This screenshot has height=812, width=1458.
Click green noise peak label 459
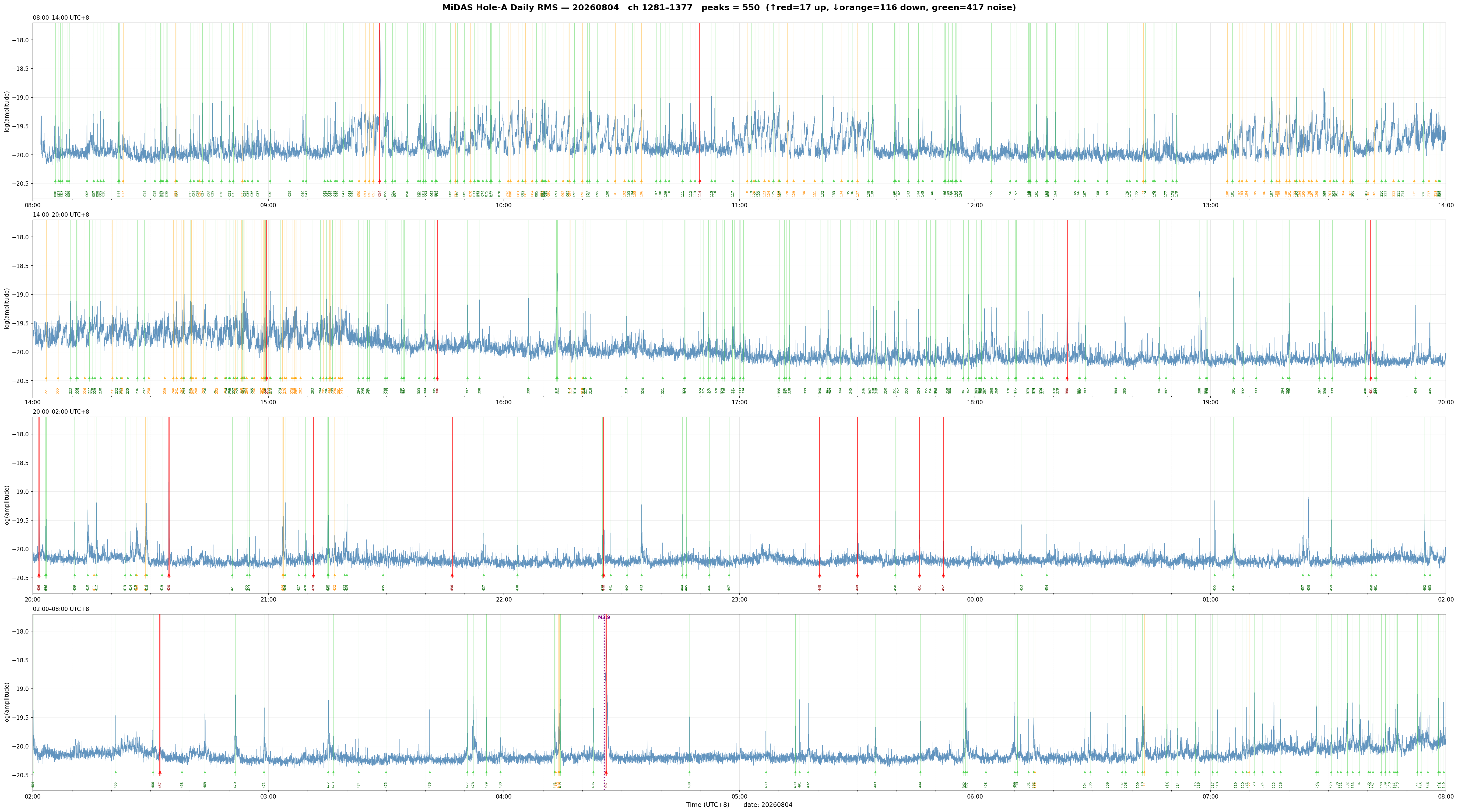[1331, 588]
